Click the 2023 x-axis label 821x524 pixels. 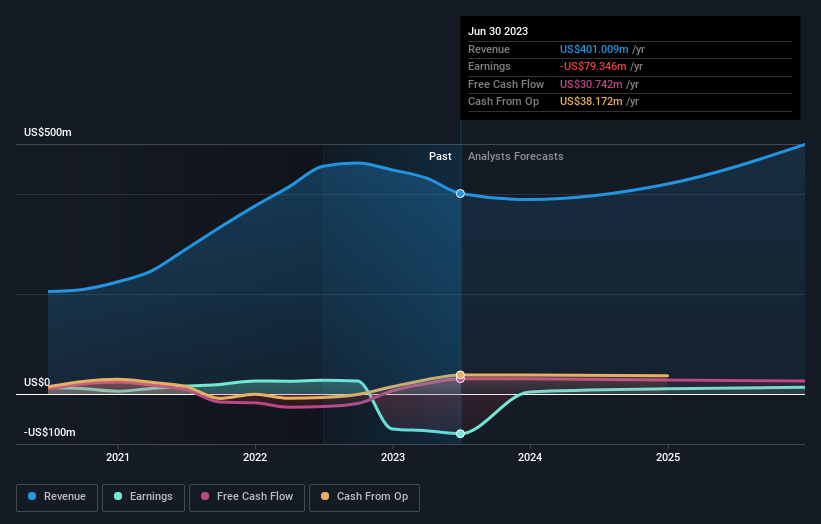click(393, 457)
